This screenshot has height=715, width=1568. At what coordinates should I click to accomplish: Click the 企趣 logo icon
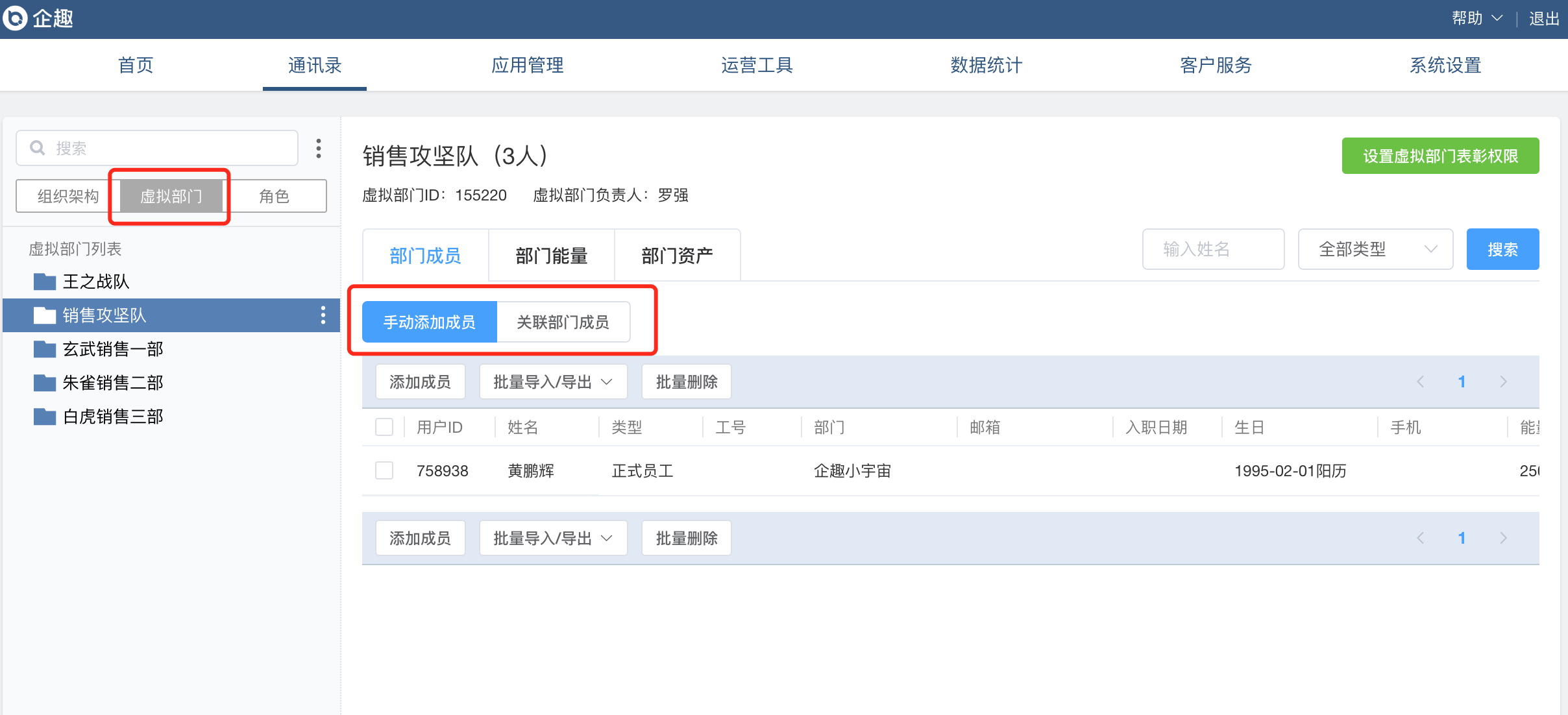coord(16,18)
